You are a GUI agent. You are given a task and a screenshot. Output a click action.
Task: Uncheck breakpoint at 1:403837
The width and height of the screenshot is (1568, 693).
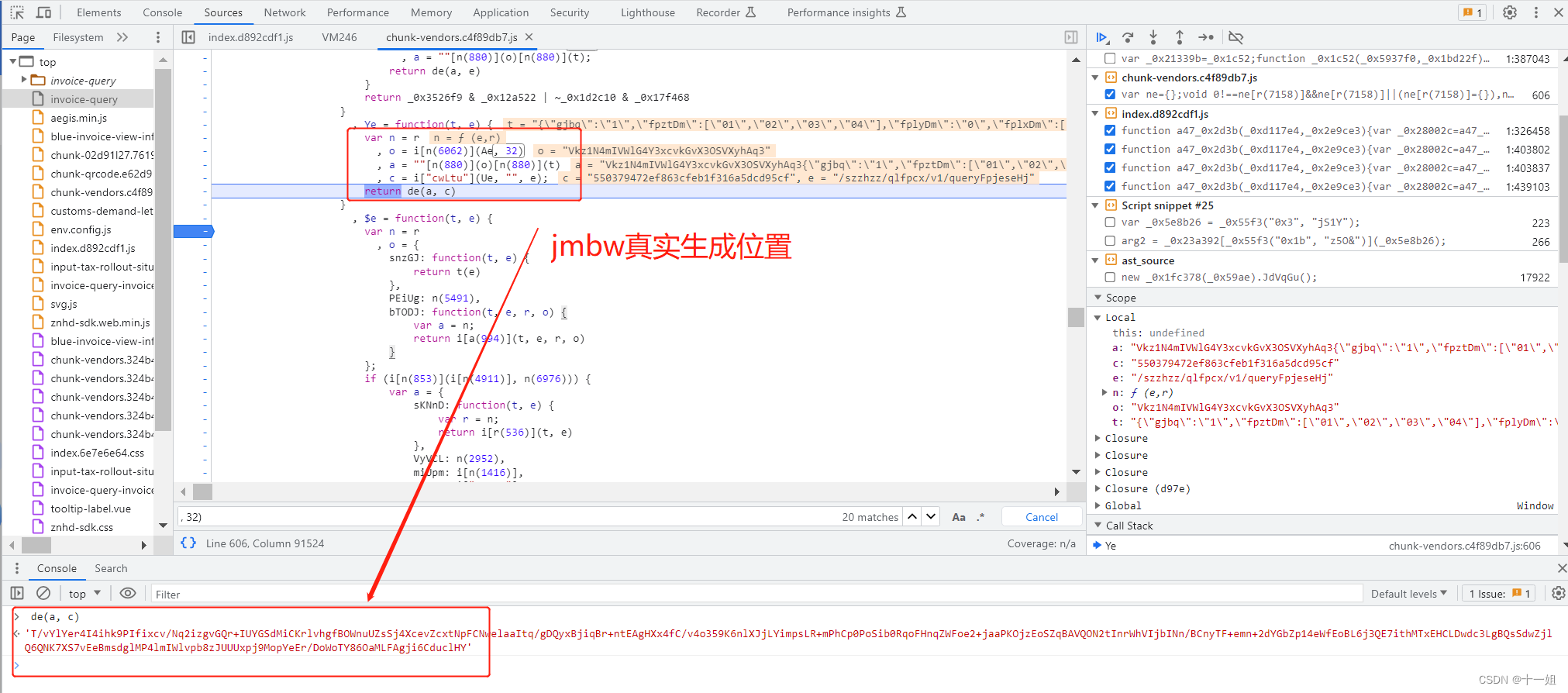(1110, 167)
